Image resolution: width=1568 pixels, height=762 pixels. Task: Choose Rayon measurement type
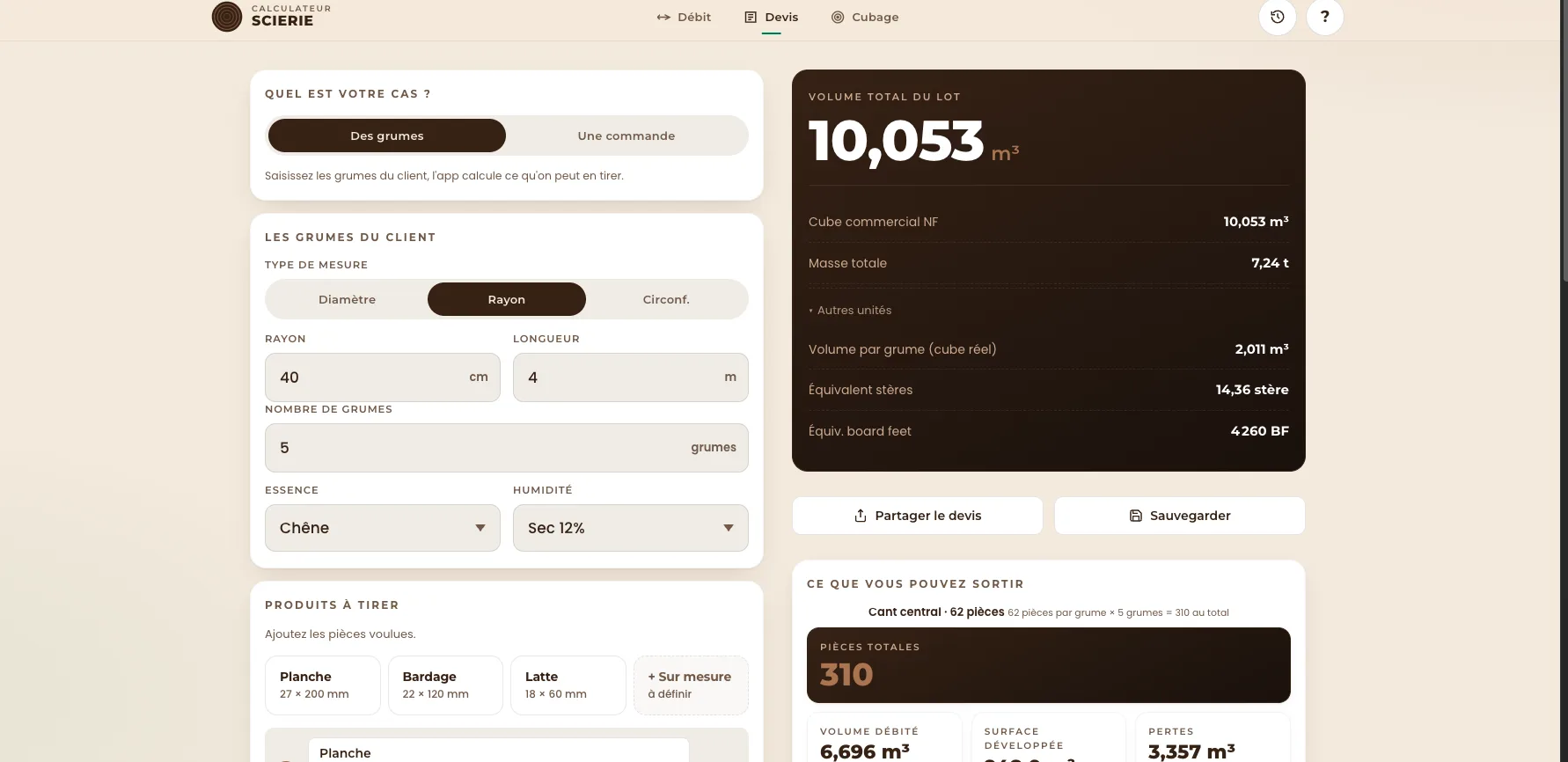507,299
